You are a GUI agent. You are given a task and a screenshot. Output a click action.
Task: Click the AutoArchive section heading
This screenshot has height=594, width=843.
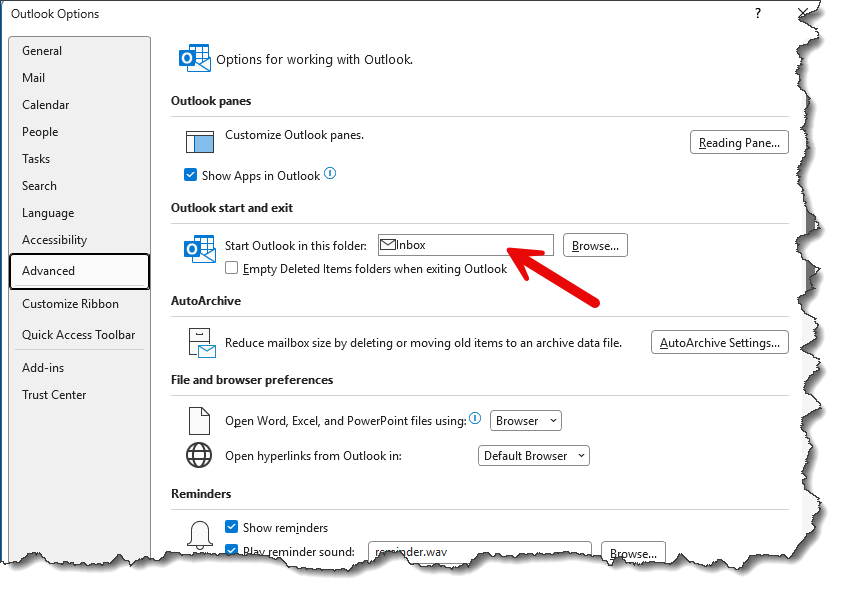(x=206, y=301)
